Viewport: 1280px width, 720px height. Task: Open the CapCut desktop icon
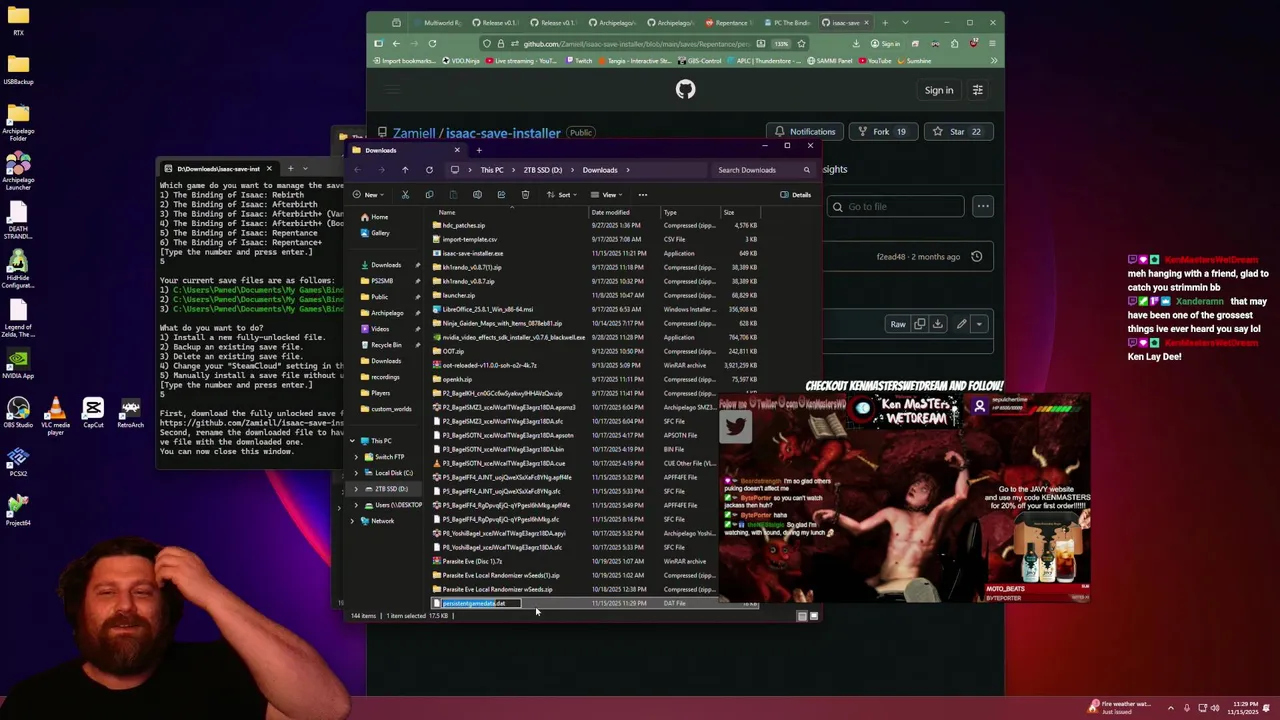(93, 412)
